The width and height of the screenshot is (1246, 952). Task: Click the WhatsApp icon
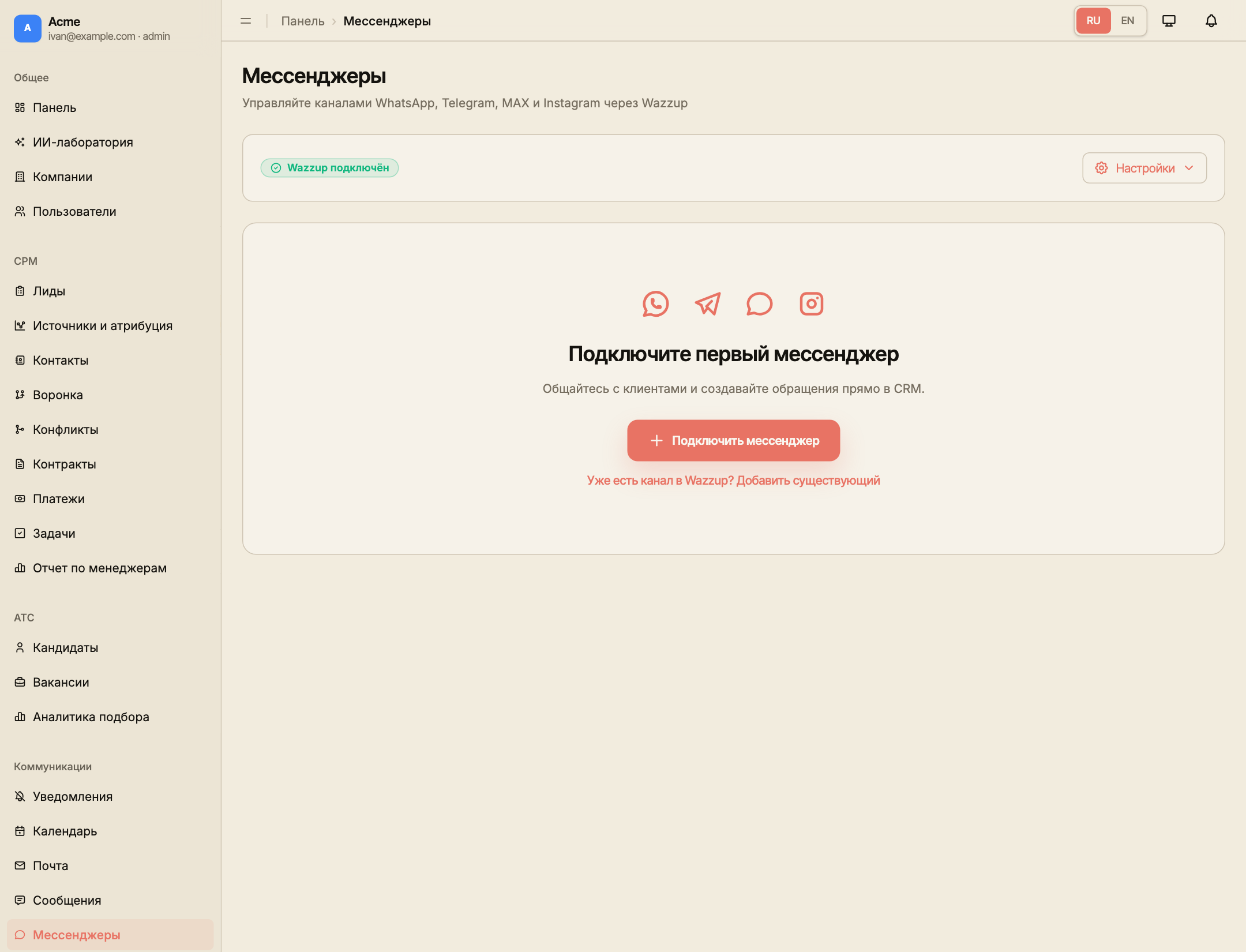coord(656,304)
